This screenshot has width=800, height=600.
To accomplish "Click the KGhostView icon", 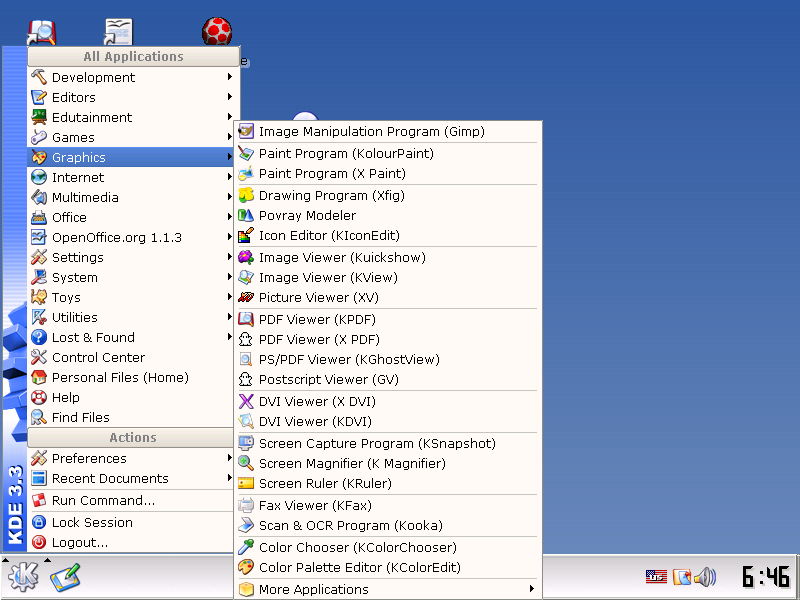I will [246, 359].
